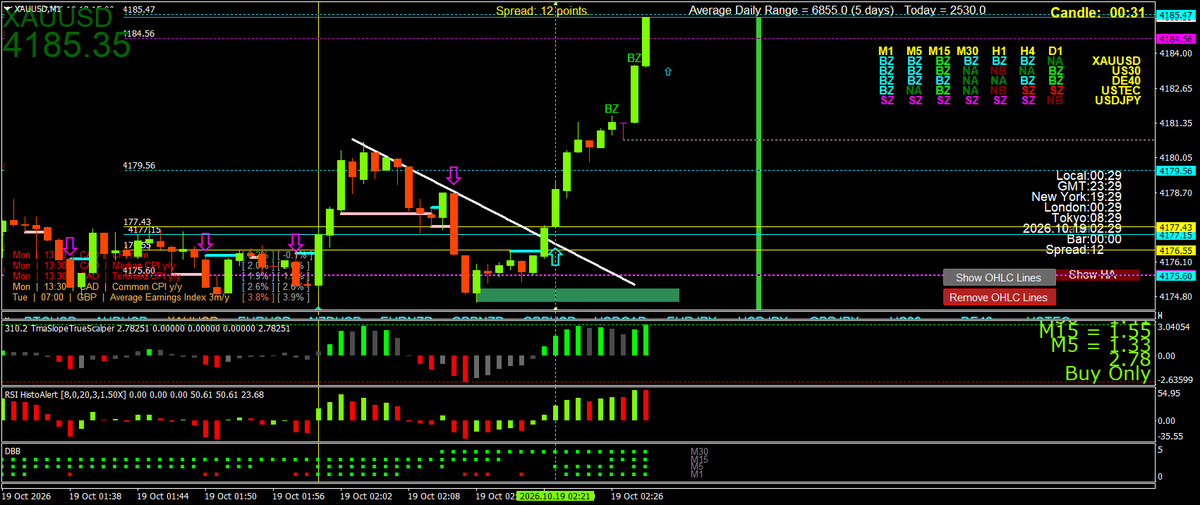Click the New York:19:29 clock line
Screen dimensions: 1200x505
click(1076, 196)
